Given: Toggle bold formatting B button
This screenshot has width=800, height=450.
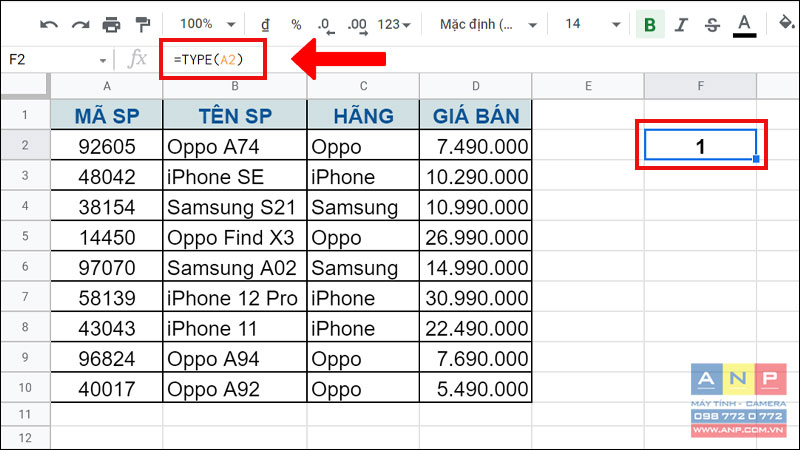Looking at the screenshot, I should pos(650,24).
